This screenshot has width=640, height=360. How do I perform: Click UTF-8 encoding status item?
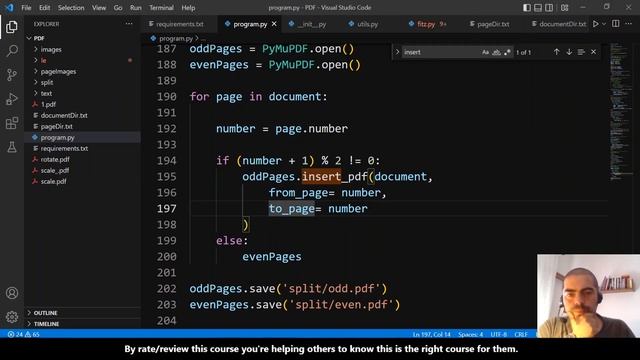pos(498,334)
